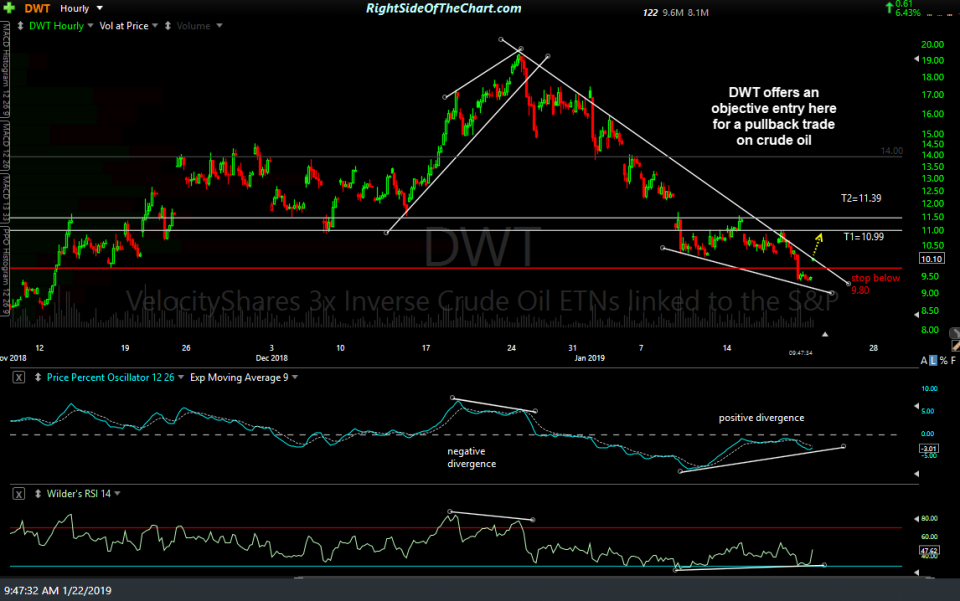Screen dimensions: 960x601
Task: Click the lock icon beside the L button
Action: 943,359
